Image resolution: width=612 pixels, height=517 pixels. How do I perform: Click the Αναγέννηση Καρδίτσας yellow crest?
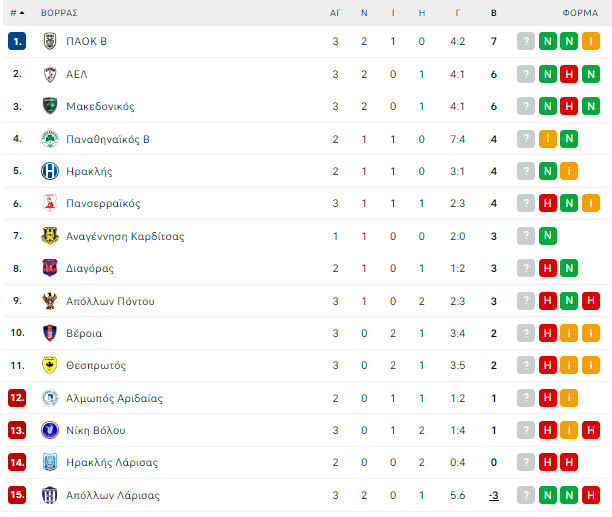pyautogui.click(x=50, y=236)
